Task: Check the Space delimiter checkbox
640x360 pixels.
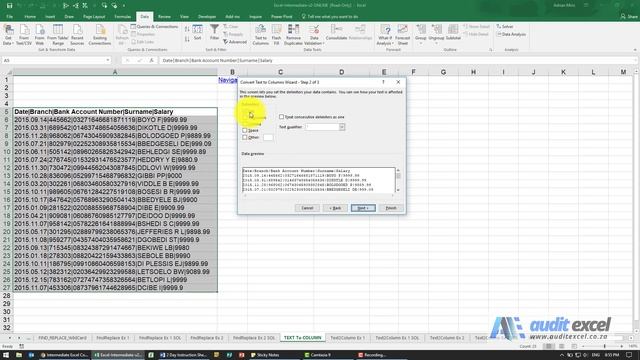Action: pos(244,130)
